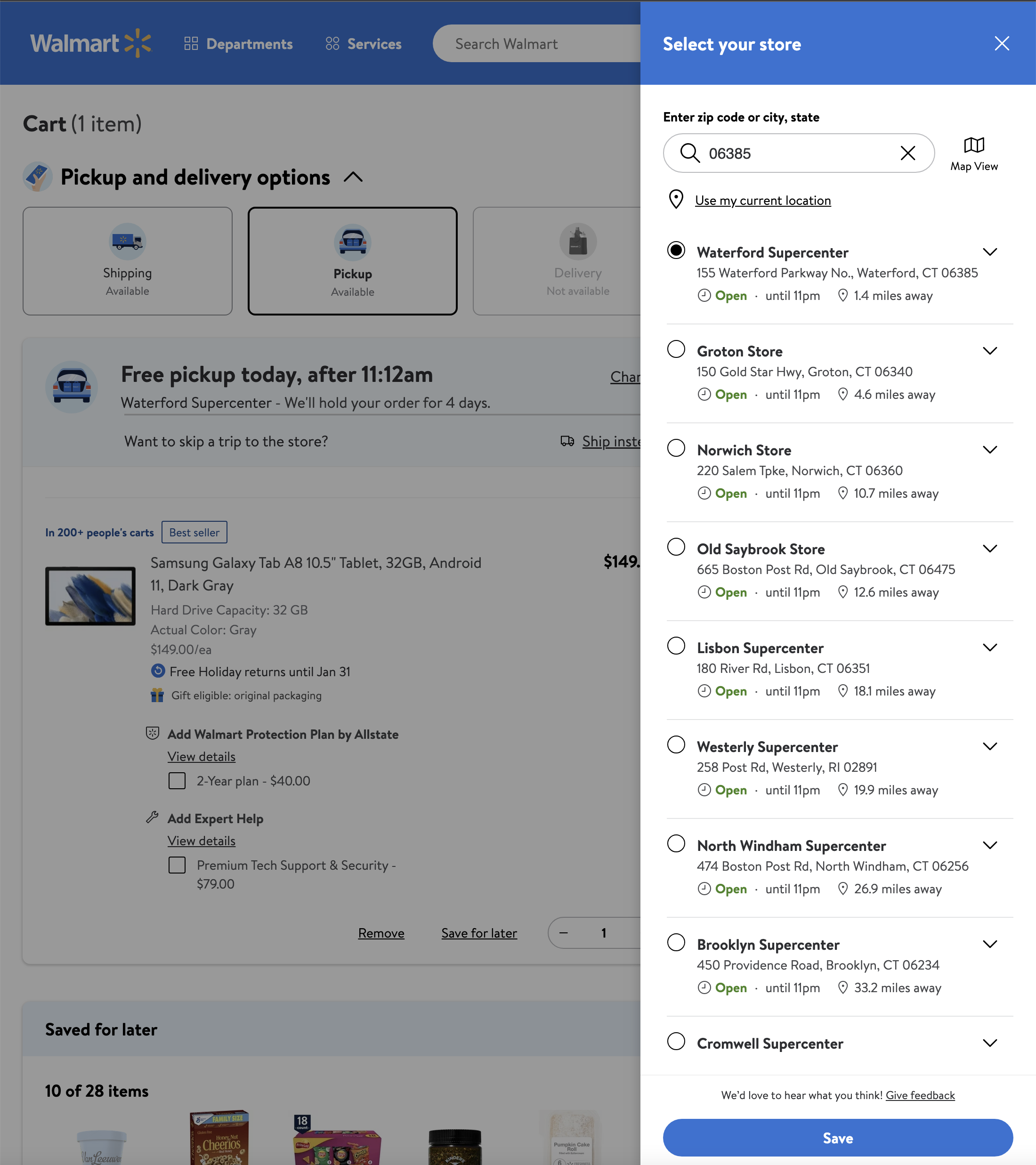Clear the zip code search field

pyautogui.click(x=908, y=153)
